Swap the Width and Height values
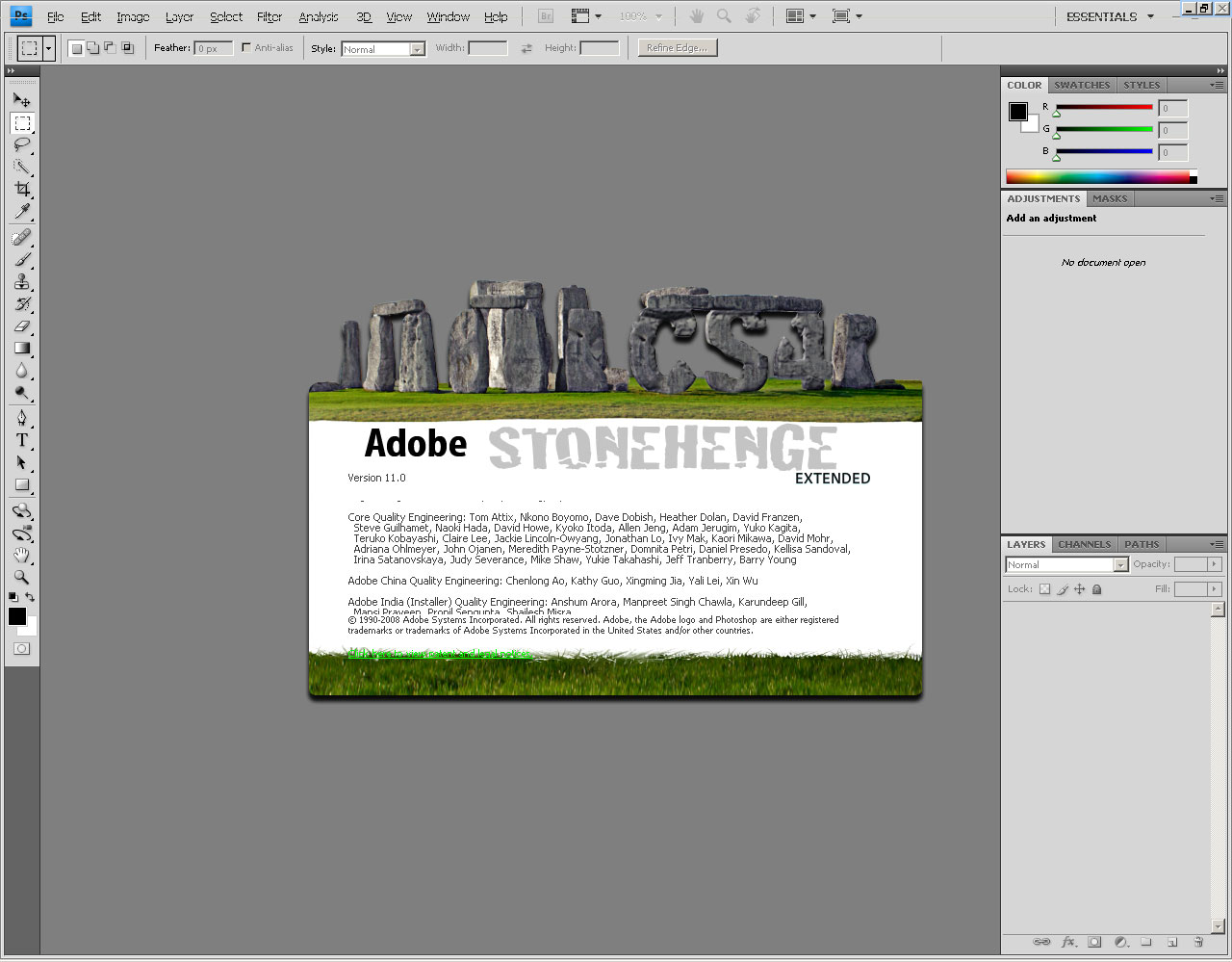Viewport: 1232px width, 962px height. 526,48
